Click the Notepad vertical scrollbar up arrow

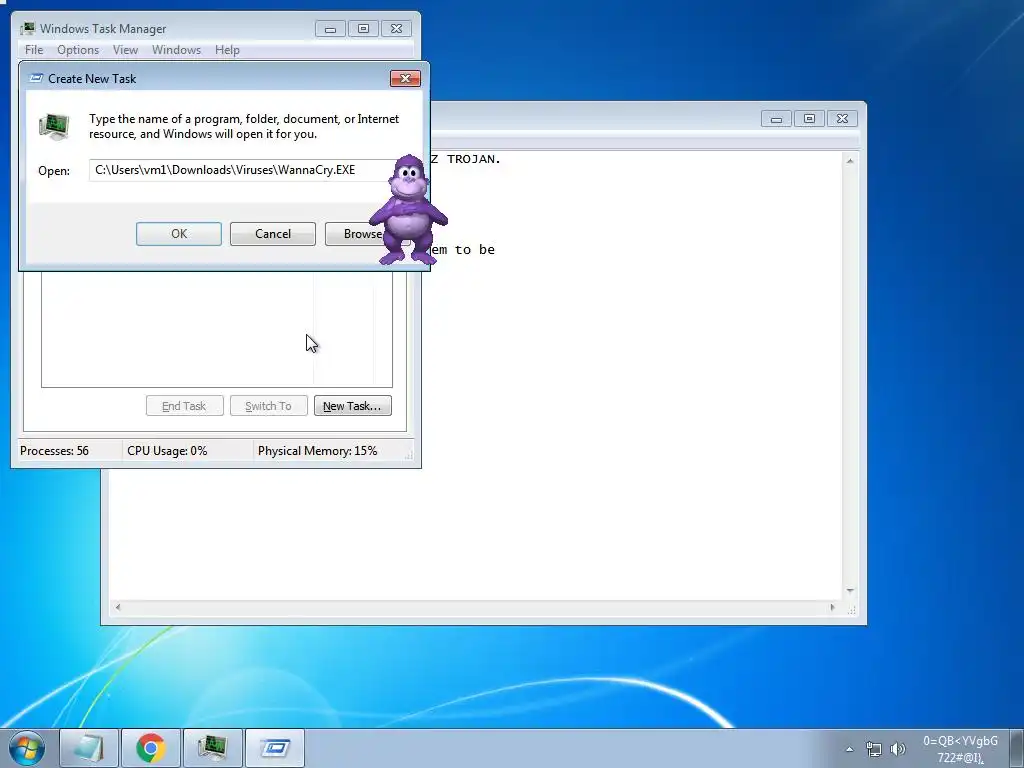[x=850, y=161]
